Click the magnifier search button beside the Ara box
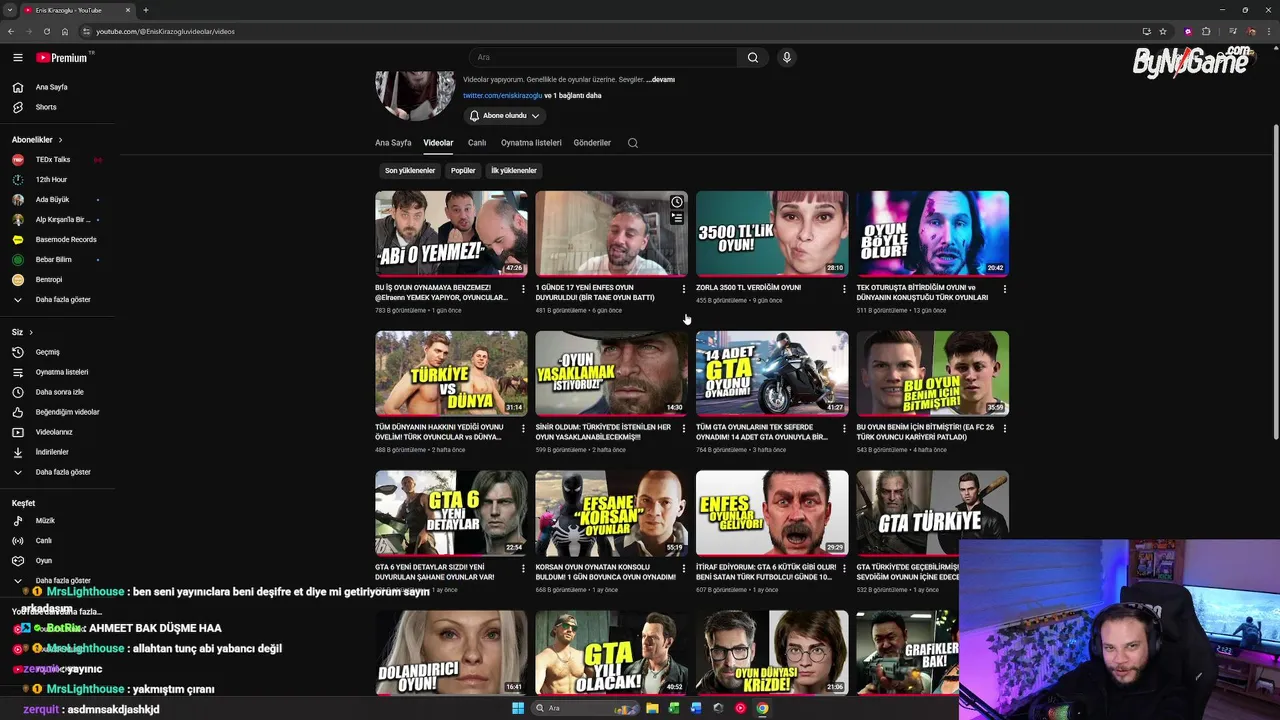 [753, 57]
